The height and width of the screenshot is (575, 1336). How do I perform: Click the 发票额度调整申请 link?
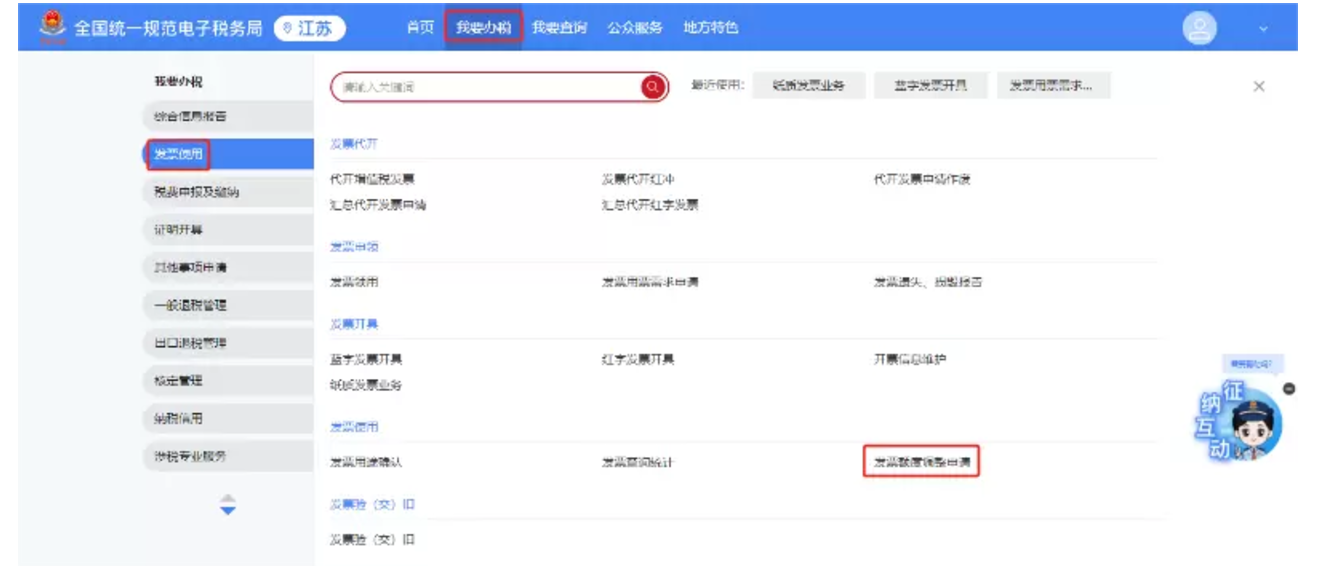pyautogui.click(x=921, y=462)
